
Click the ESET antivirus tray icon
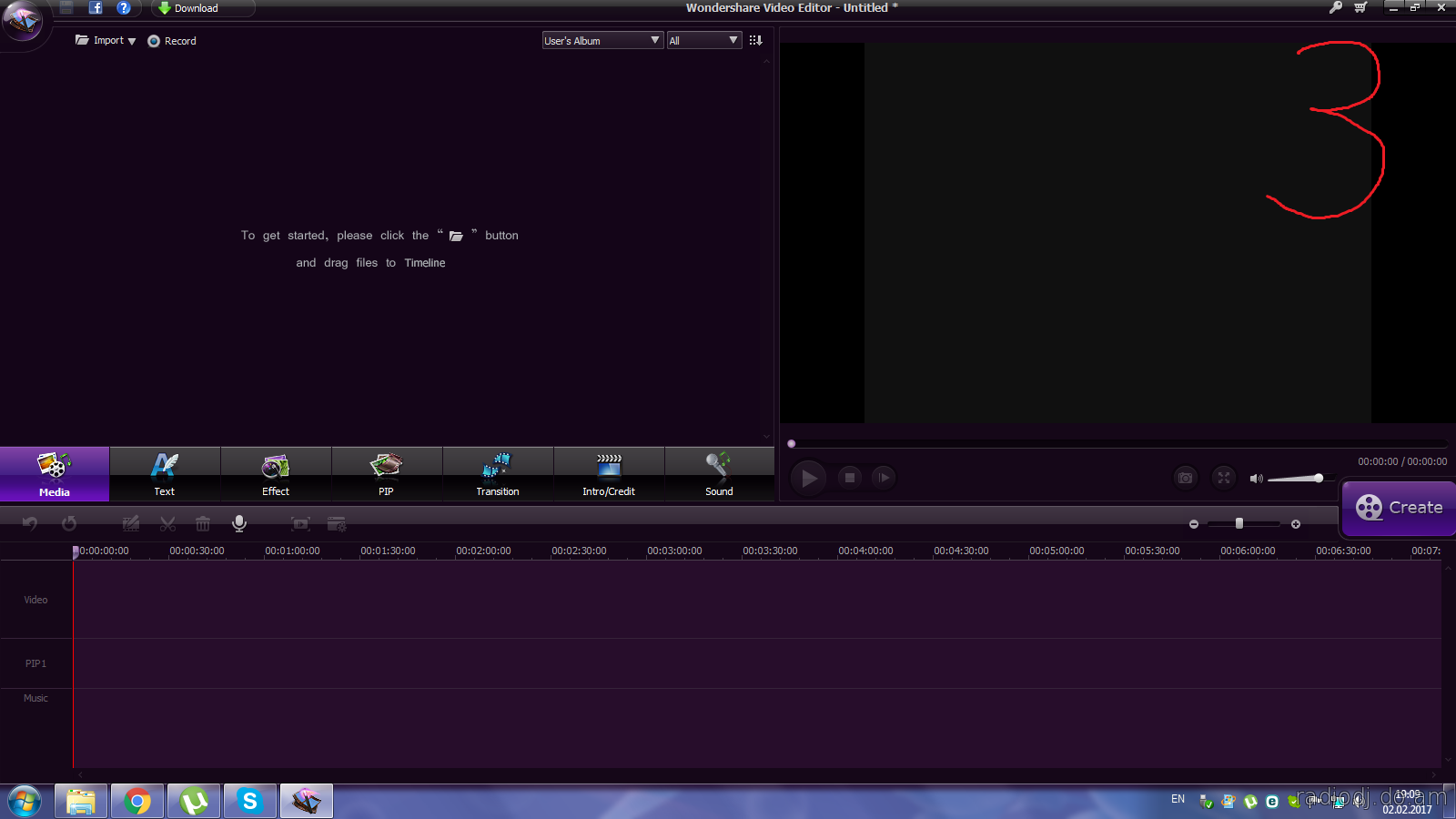pyautogui.click(x=1272, y=802)
